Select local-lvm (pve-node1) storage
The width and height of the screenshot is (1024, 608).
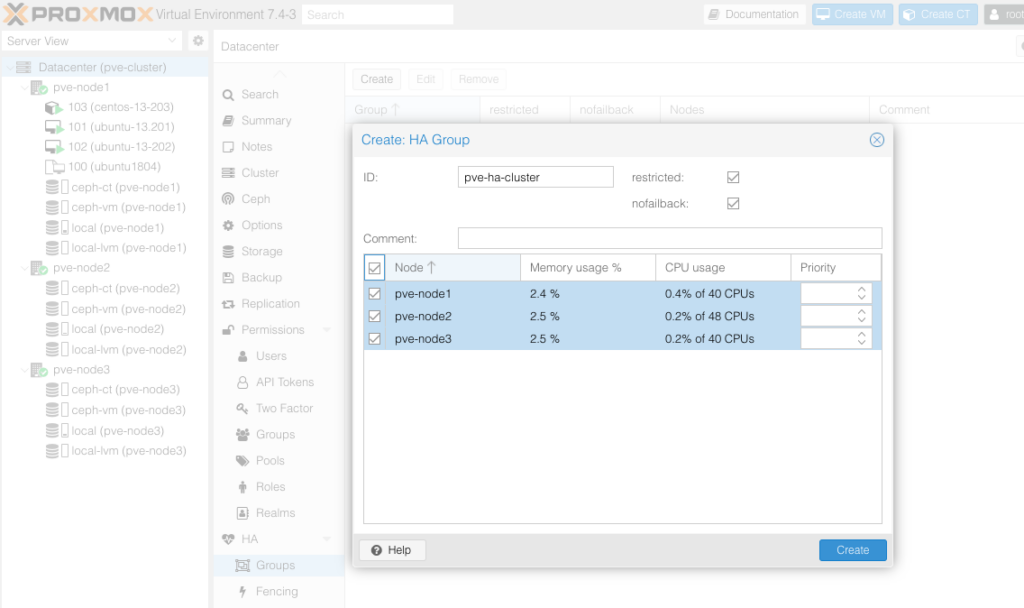pyautogui.click(x=129, y=248)
